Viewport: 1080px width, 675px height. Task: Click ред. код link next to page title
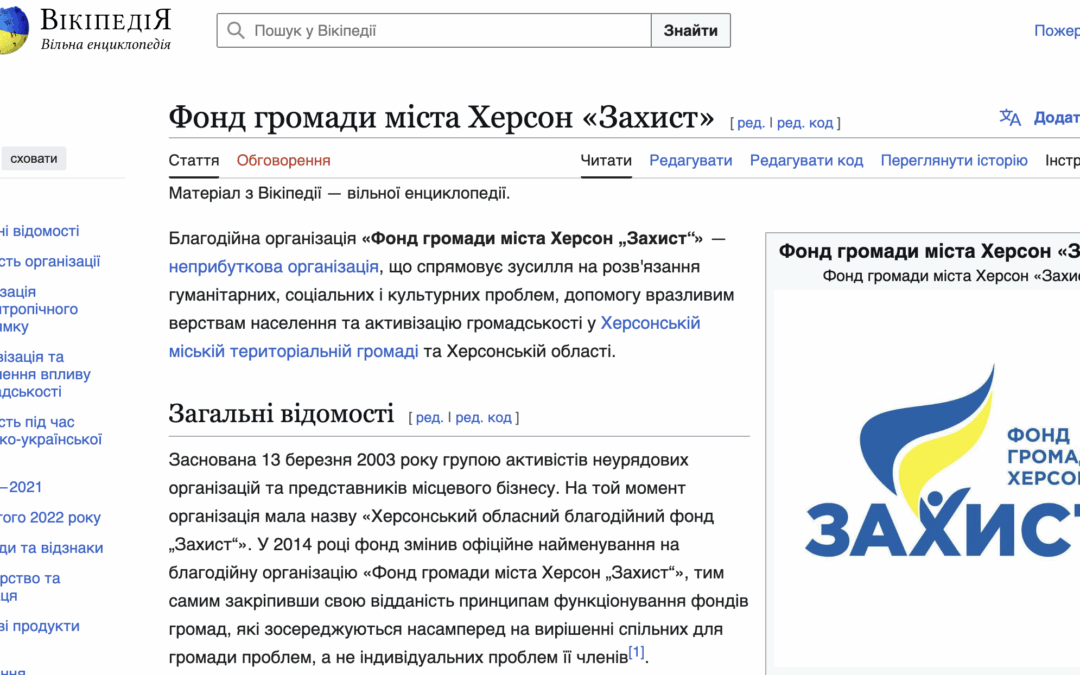click(x=805, y=123)
